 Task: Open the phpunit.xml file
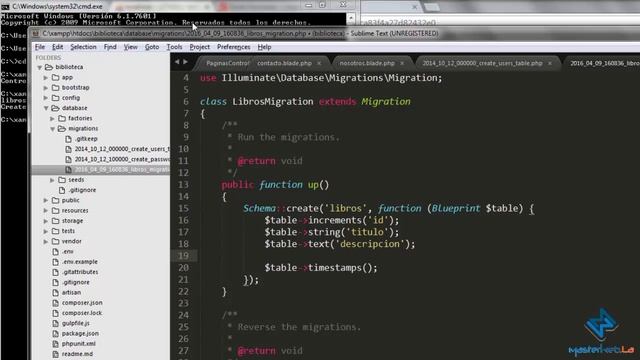pyautogui.click(x=78, y=344)
